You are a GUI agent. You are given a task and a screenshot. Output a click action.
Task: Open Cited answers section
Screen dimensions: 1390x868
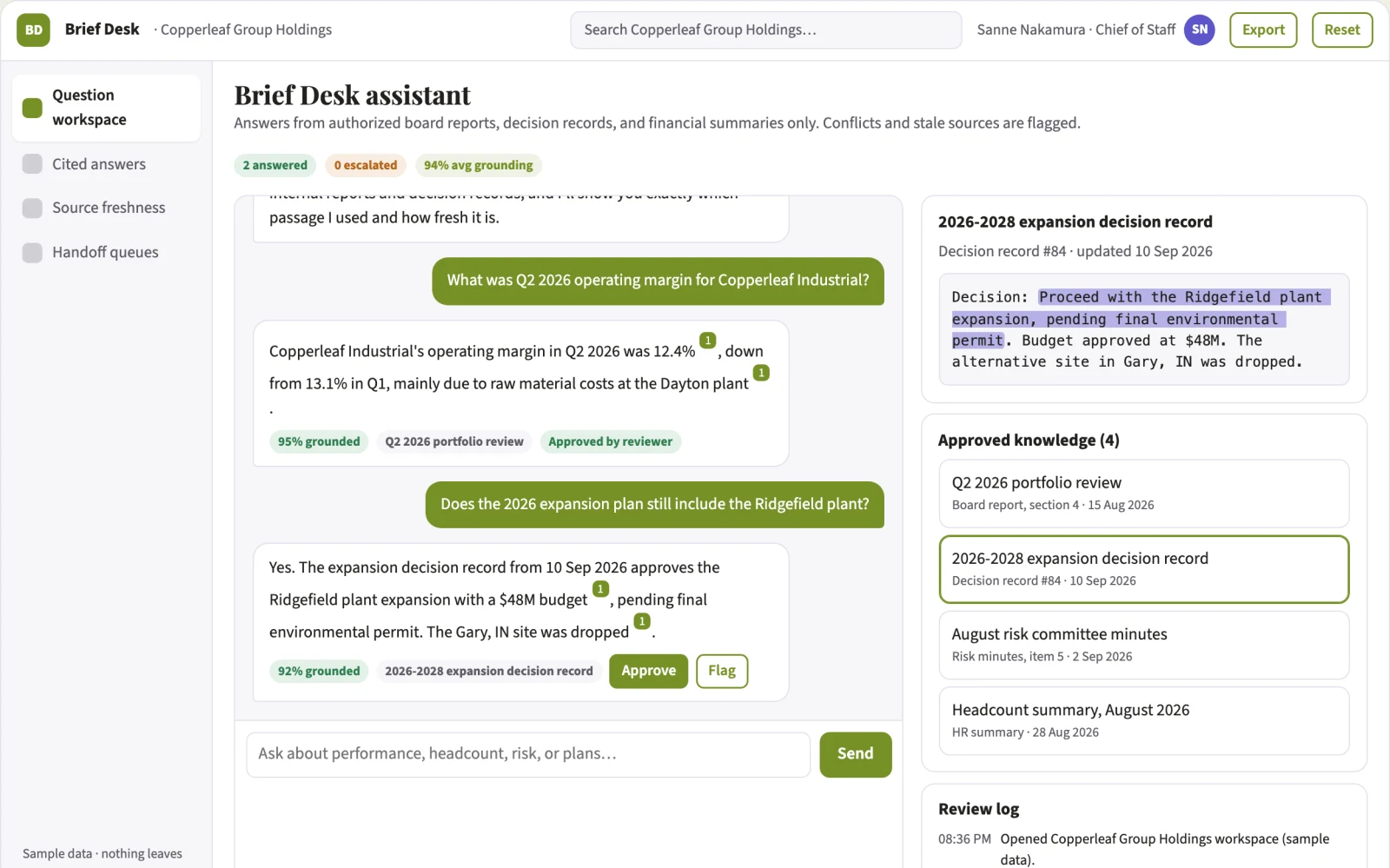[106, 164]
